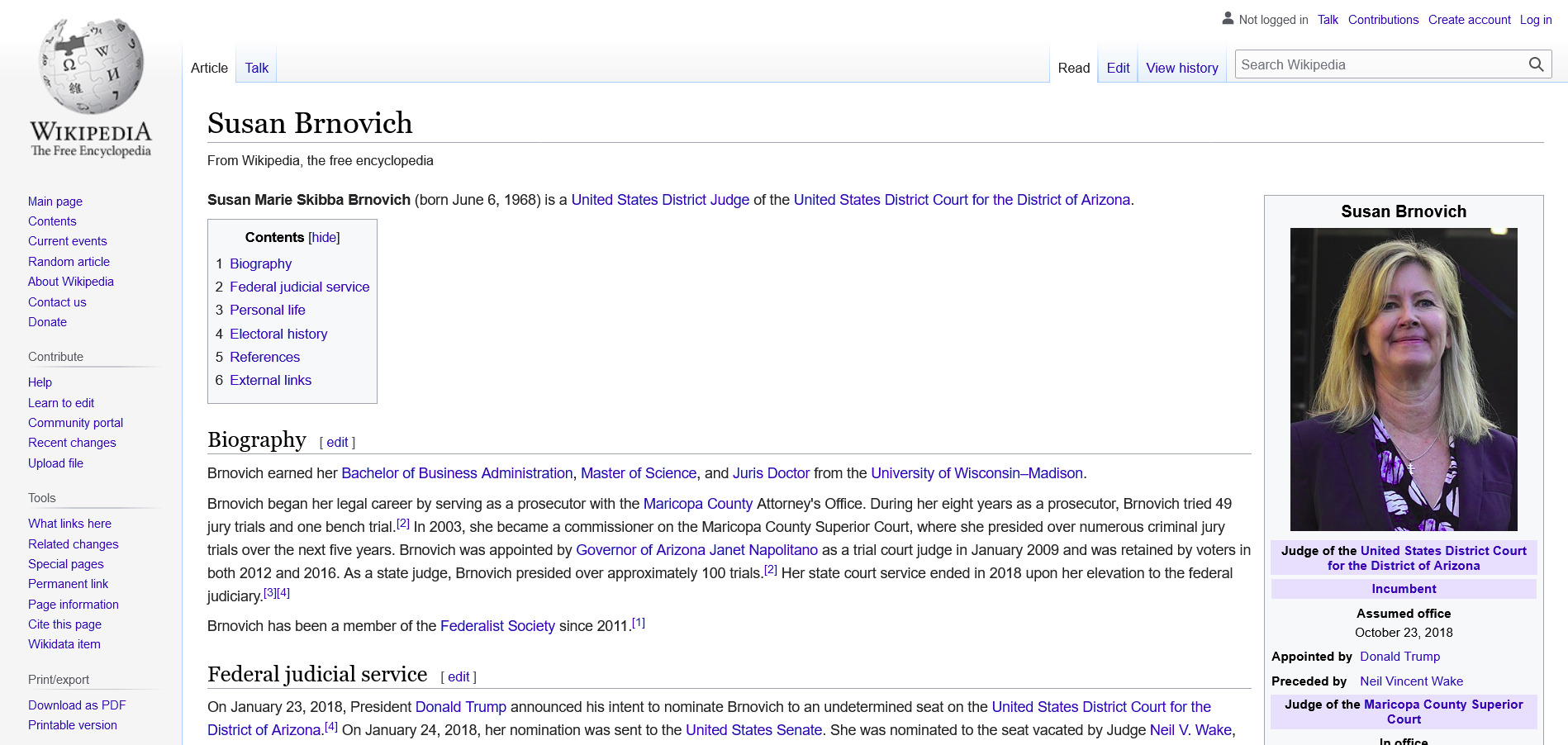
Task: Open Printable version link
Action: [73, 725]
